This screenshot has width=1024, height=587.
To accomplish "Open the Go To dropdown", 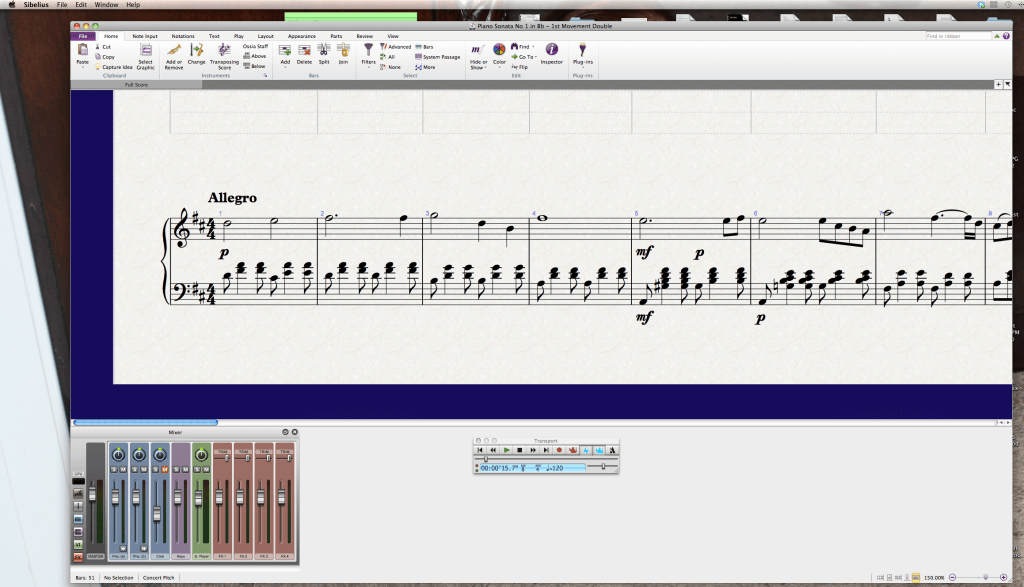I will (536, 57).
